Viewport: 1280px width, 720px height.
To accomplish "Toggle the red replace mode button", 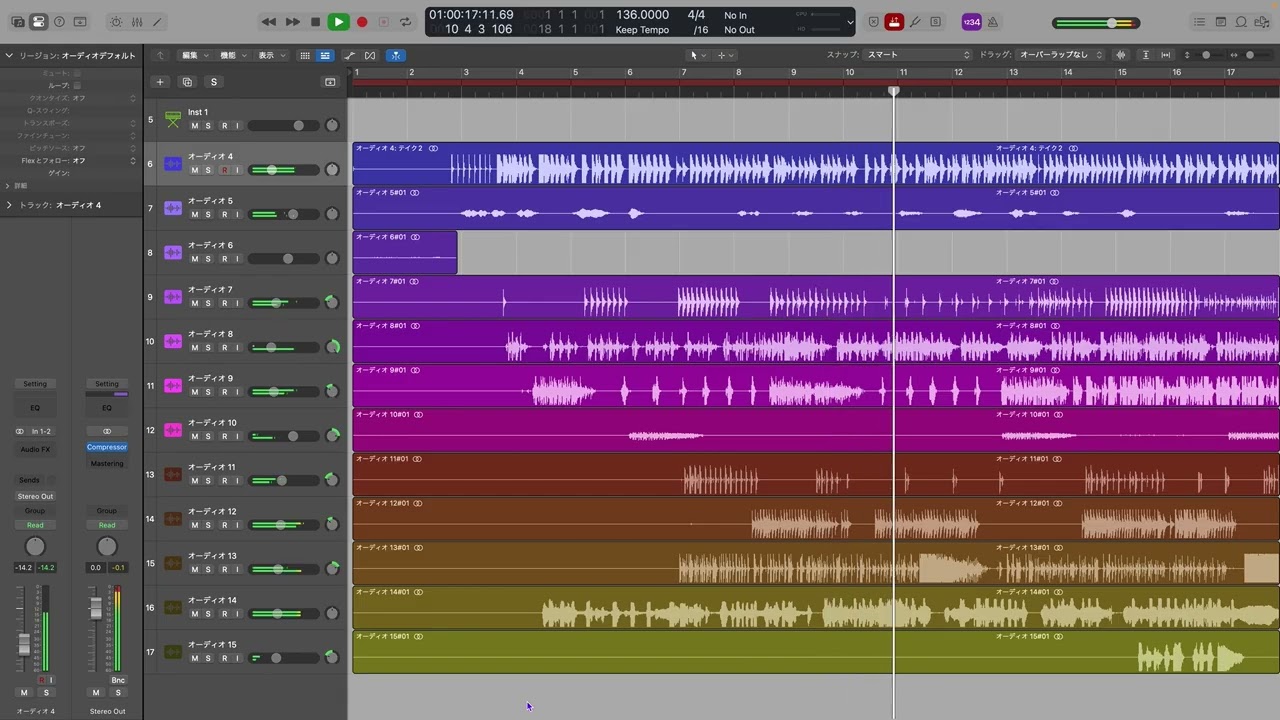I will click(894, 22).
